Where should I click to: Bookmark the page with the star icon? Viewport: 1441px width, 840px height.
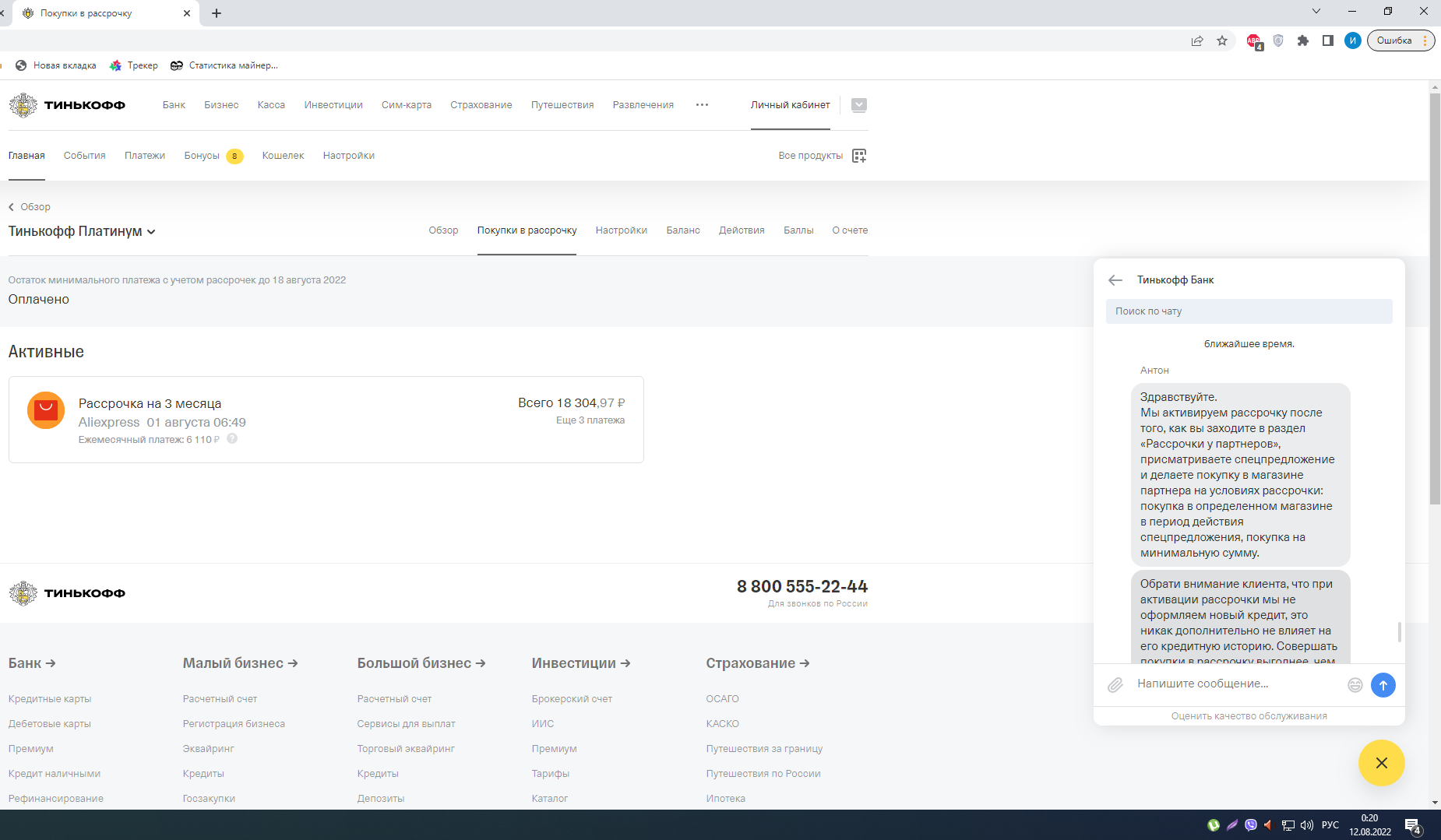[x=1222, y=40]
